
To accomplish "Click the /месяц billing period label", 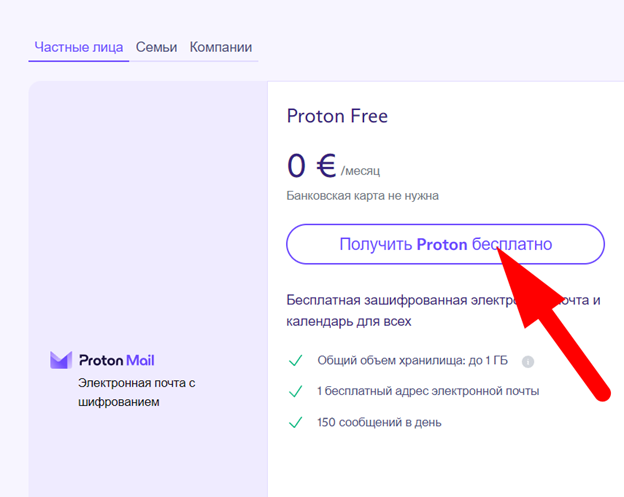I will (x=361, y=171).
